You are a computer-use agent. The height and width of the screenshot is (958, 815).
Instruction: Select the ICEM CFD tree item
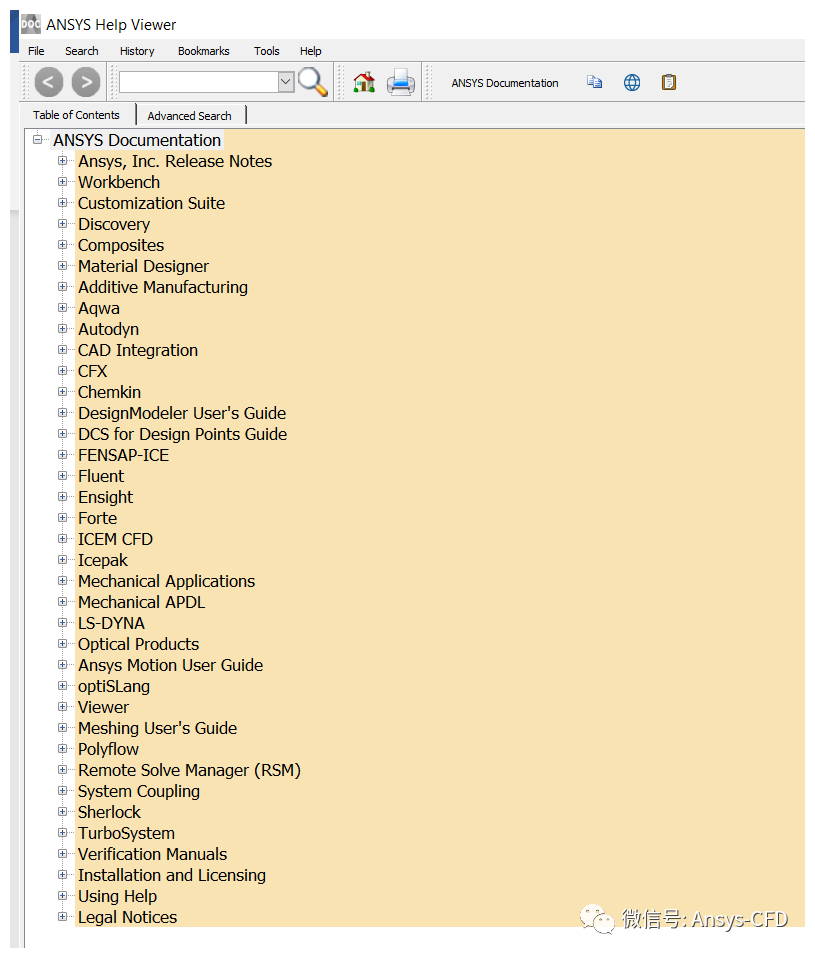coord(115,539)
